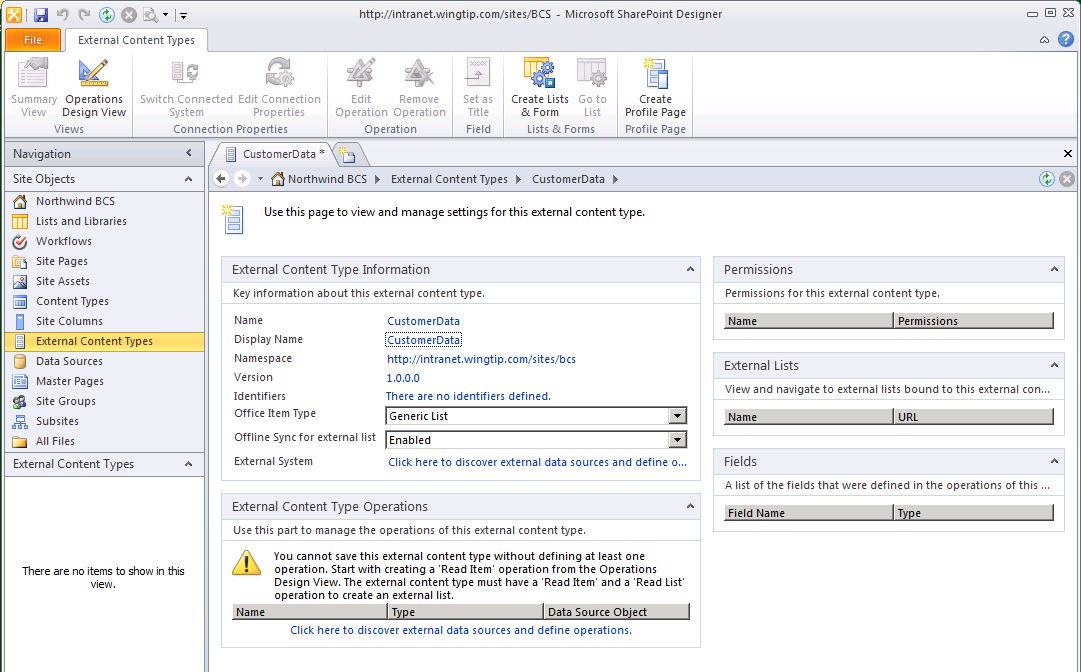
Task: Collapse the Permissions panel
Action: coord(1054,269)
